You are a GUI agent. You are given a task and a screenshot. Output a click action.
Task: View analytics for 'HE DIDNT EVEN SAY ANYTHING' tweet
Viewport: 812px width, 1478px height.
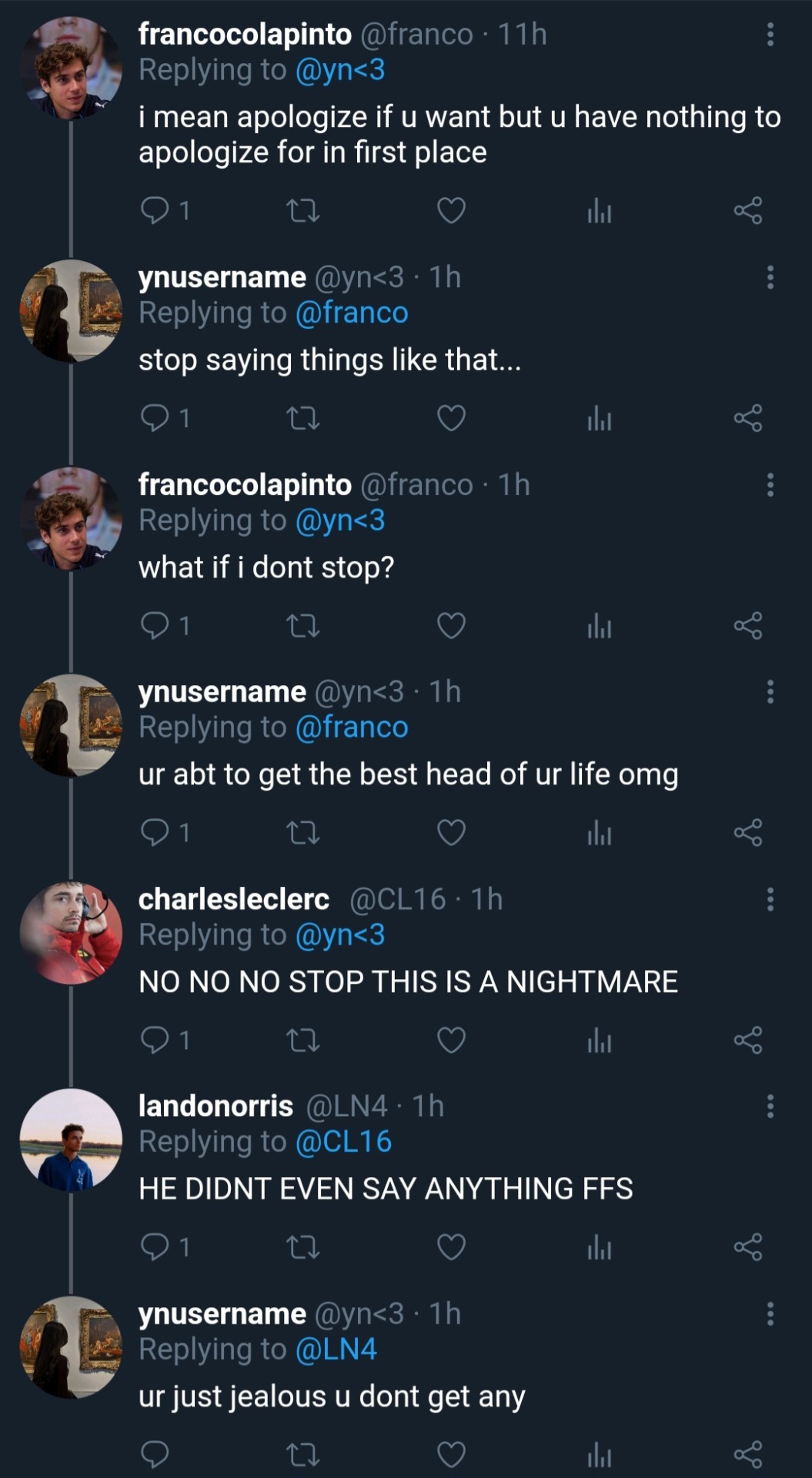click(599, 1248)
